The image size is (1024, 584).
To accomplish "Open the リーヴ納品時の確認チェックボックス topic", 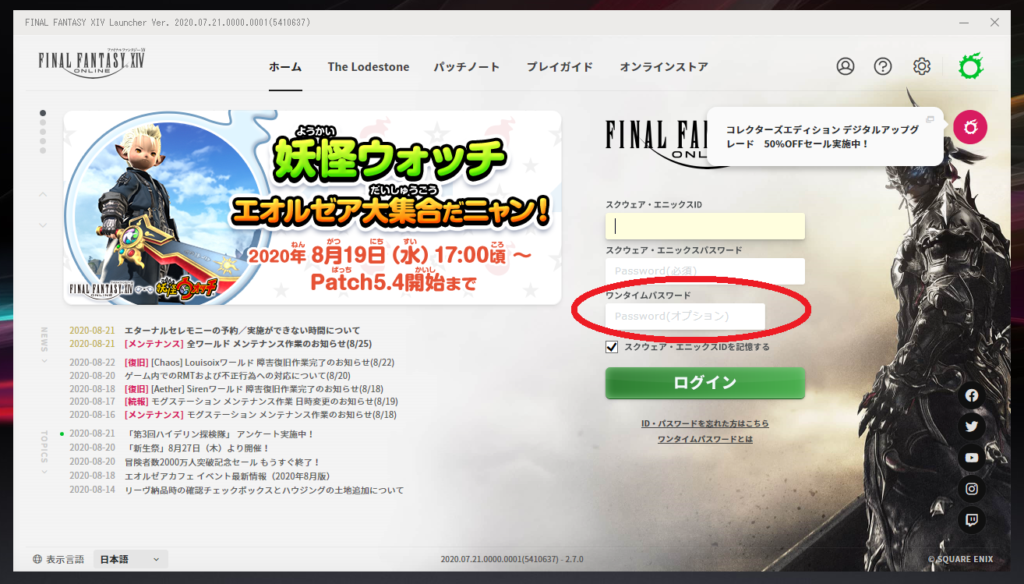I will (x=264, y=490).
